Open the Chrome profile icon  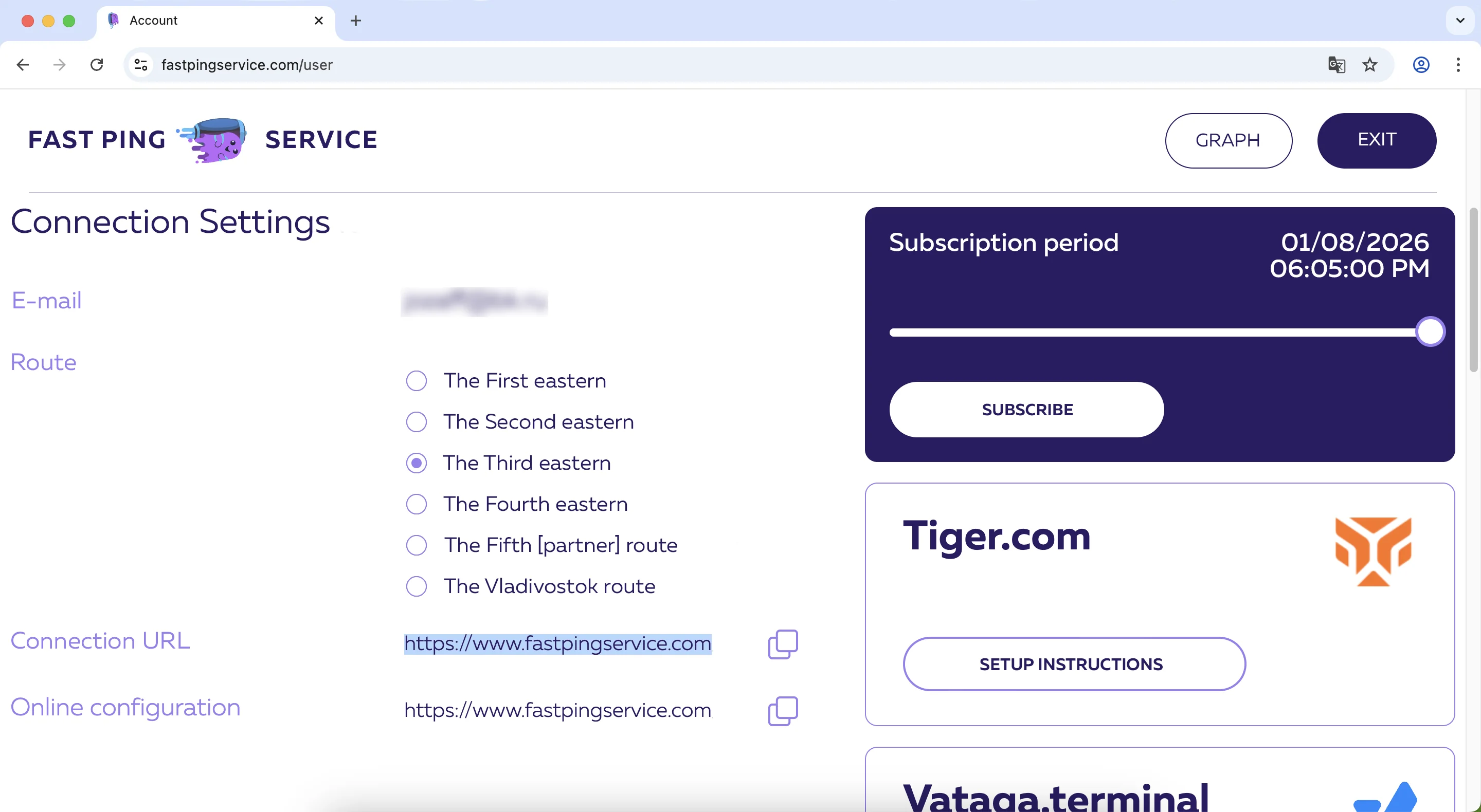click(x=1421, y=65)
